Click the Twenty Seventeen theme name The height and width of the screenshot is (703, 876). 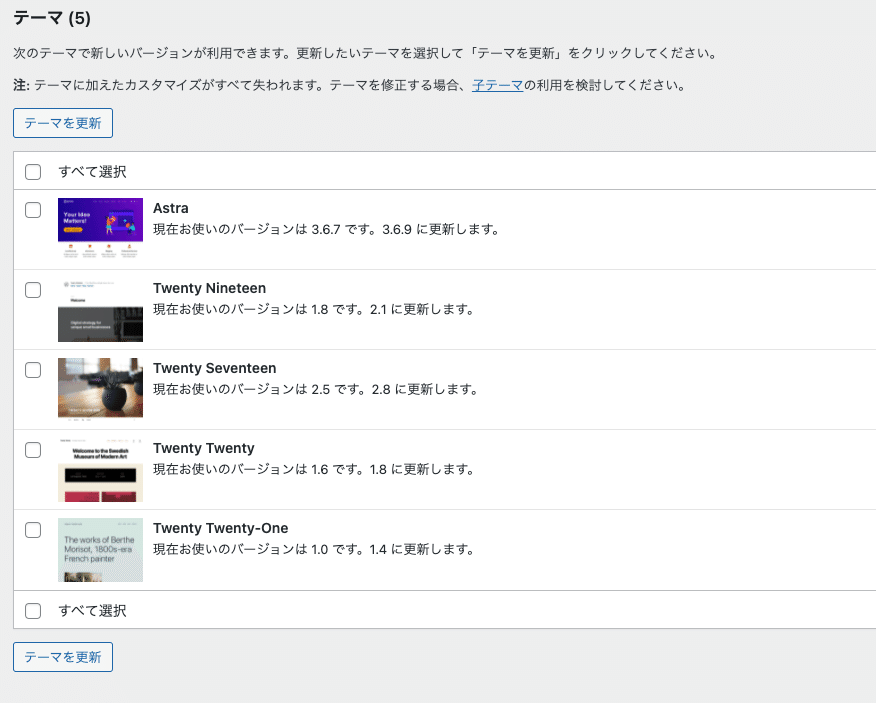[x=216, y=368]
